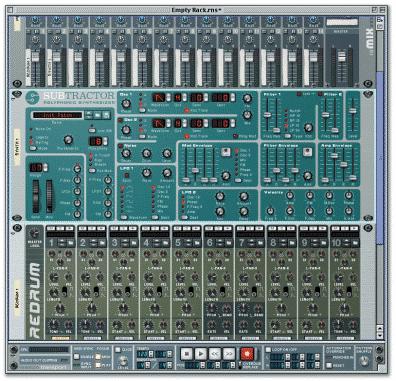396x381 pixels.
Task: Turn on the Subtractor Noise generator
Action: 120,146
